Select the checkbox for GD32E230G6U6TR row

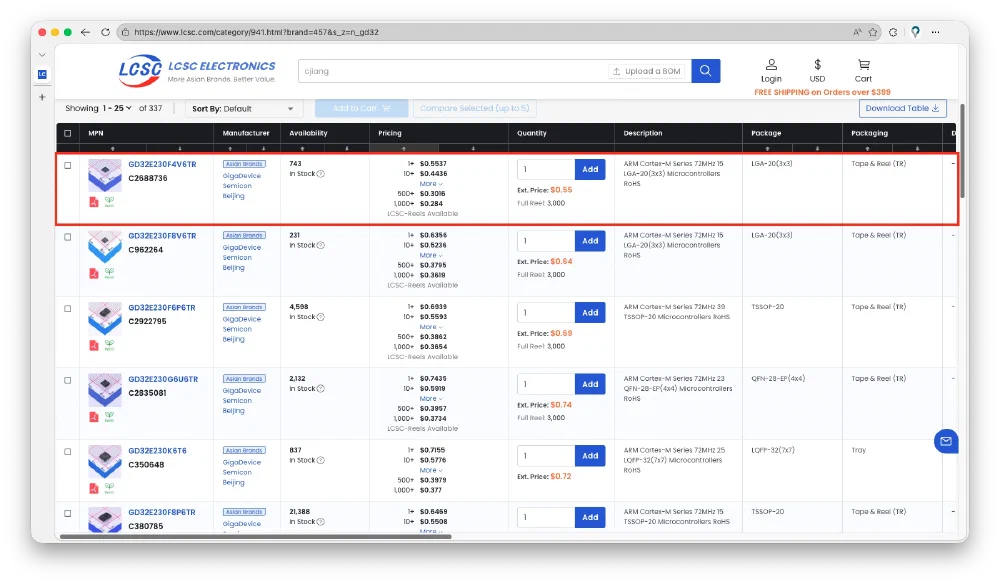(x=68, y=380)
